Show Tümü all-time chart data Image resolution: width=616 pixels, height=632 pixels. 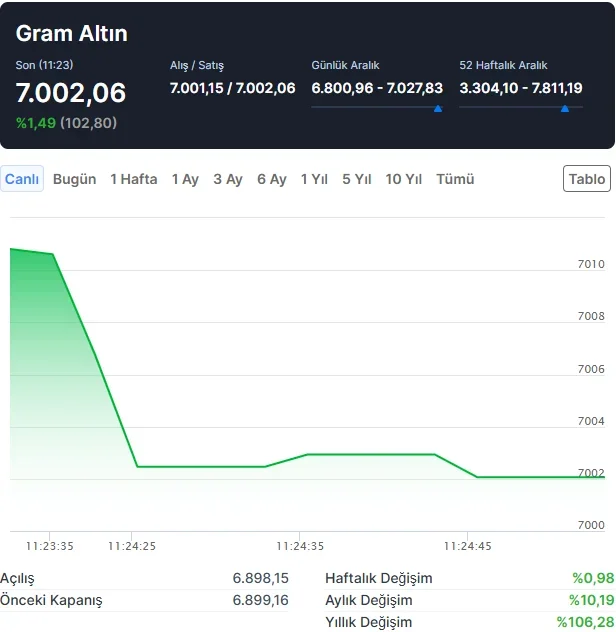coord(455,179)
